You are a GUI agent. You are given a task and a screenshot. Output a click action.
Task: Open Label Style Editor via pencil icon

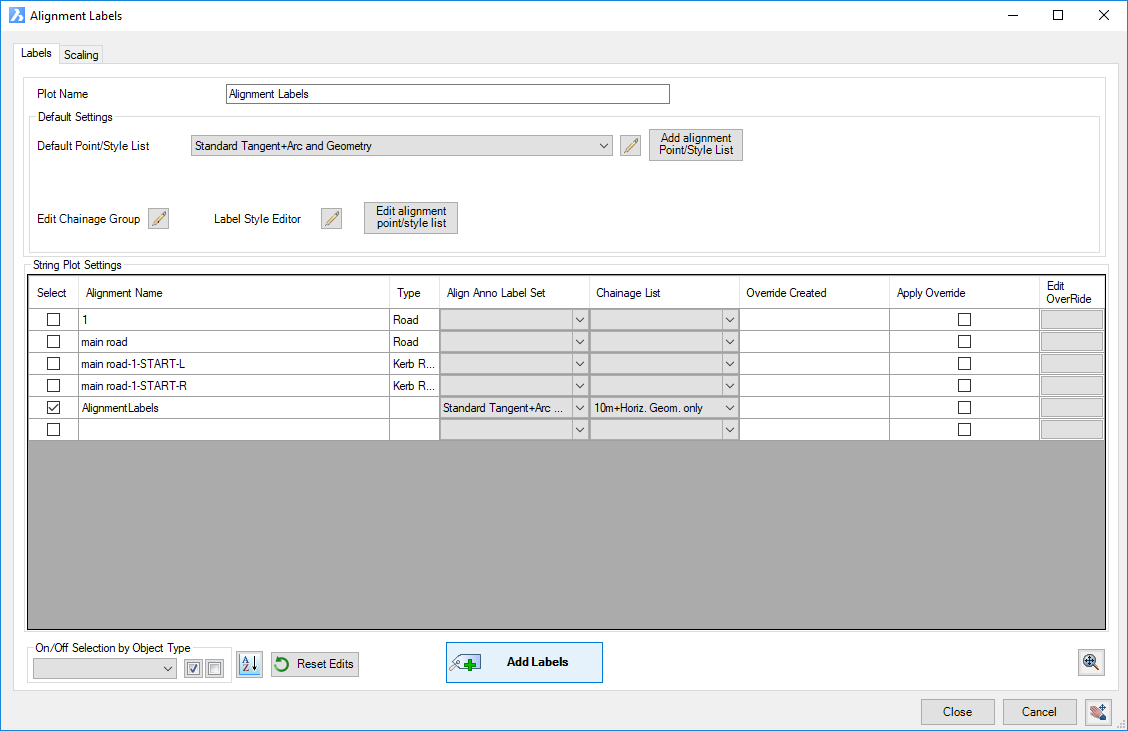(x=331, y=219)
